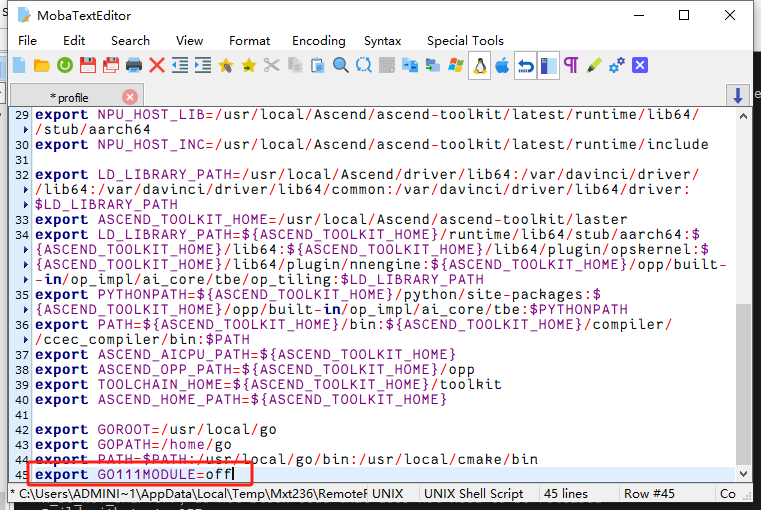Image resolution: width=761 pixels, height=510 pixels.
Task: Save the file with the single floppy disk icon
Action: tap(88, 66)
